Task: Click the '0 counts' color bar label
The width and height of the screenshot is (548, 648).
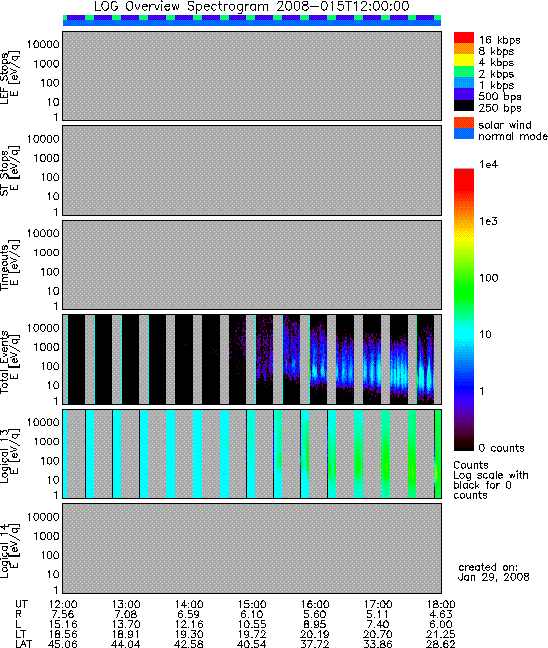Action: coord(501,448)
